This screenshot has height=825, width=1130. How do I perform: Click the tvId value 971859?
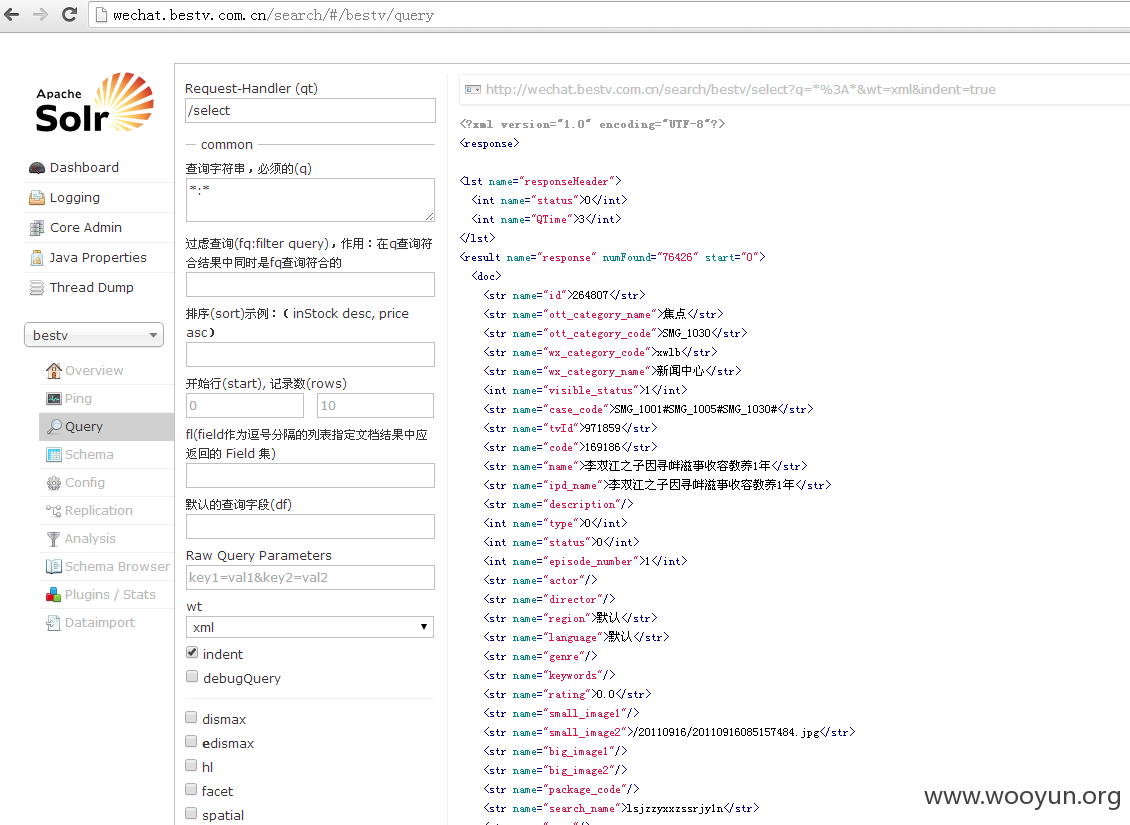click(x=602, y=428)
